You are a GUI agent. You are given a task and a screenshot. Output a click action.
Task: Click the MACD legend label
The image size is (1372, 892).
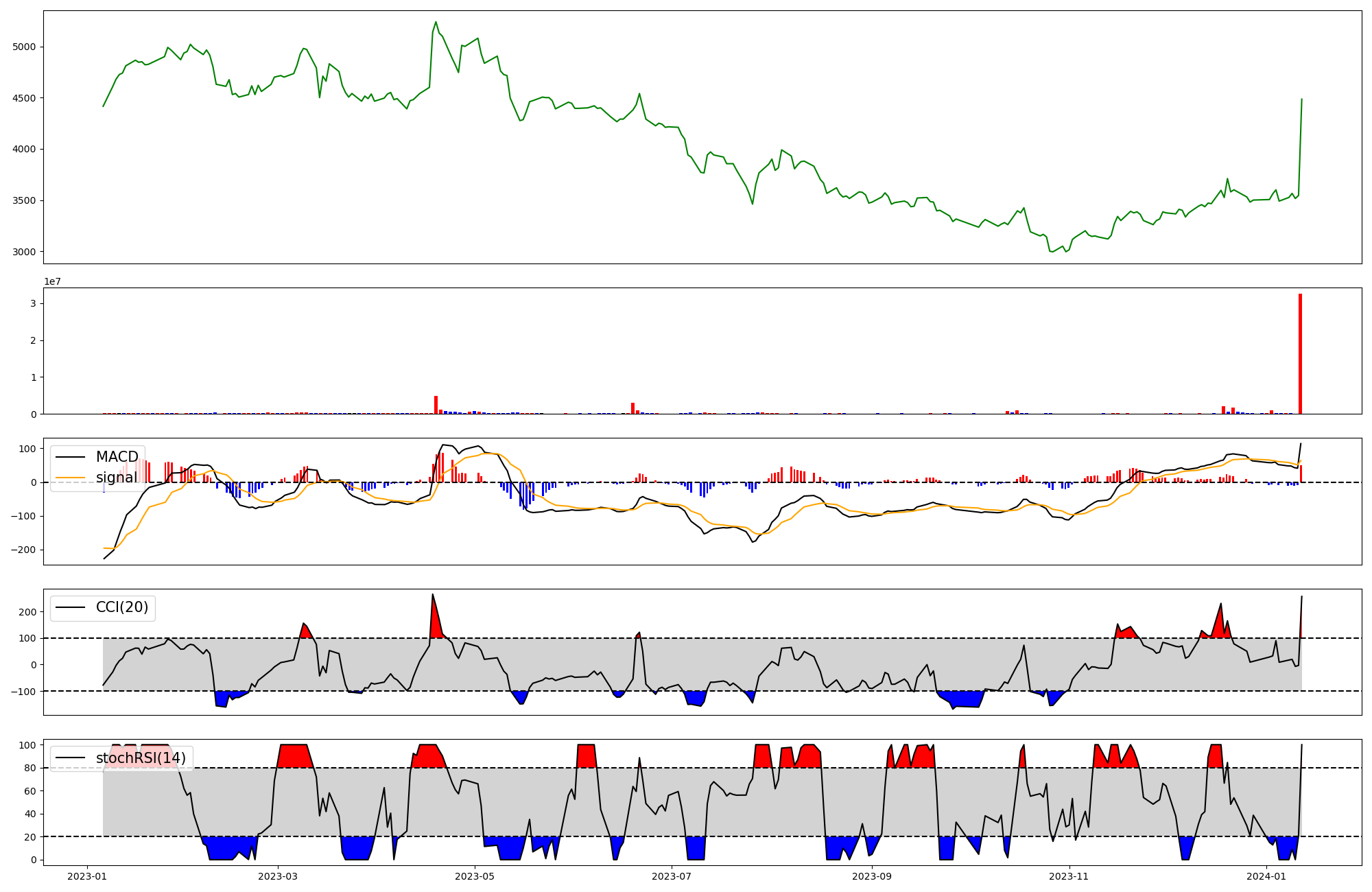117,457
